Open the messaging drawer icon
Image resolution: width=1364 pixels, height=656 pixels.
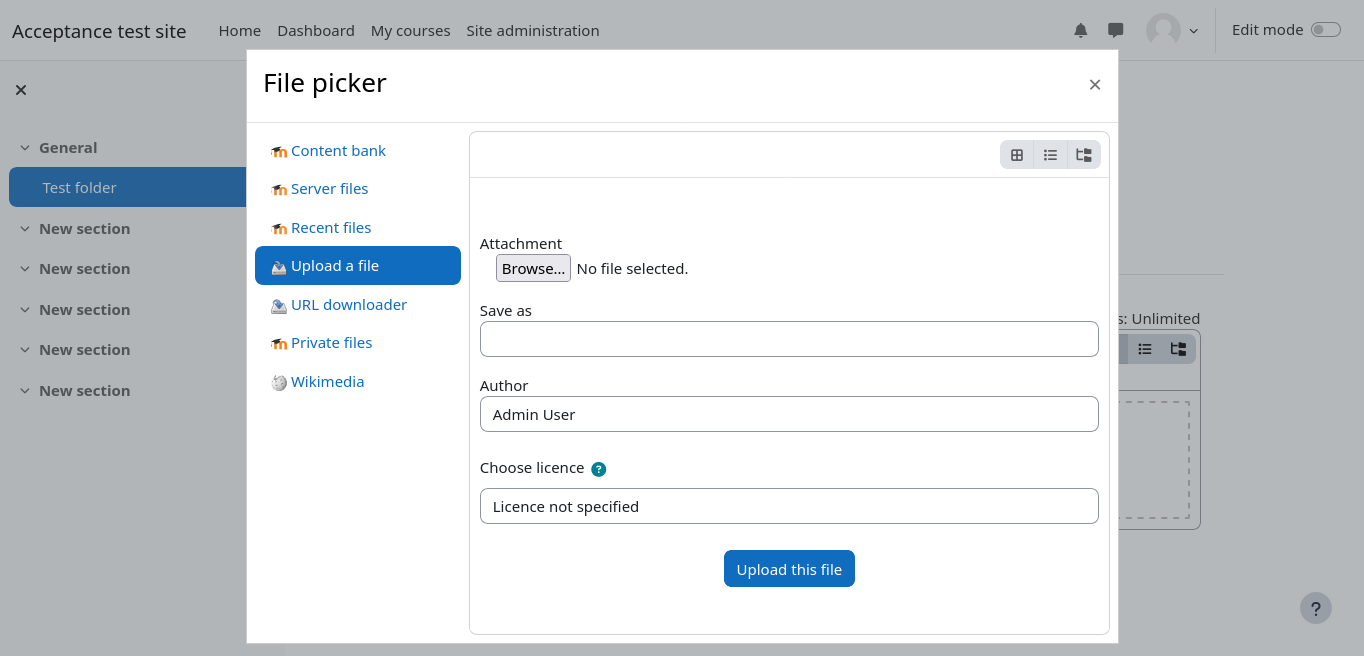click(x=1116, y=31)
